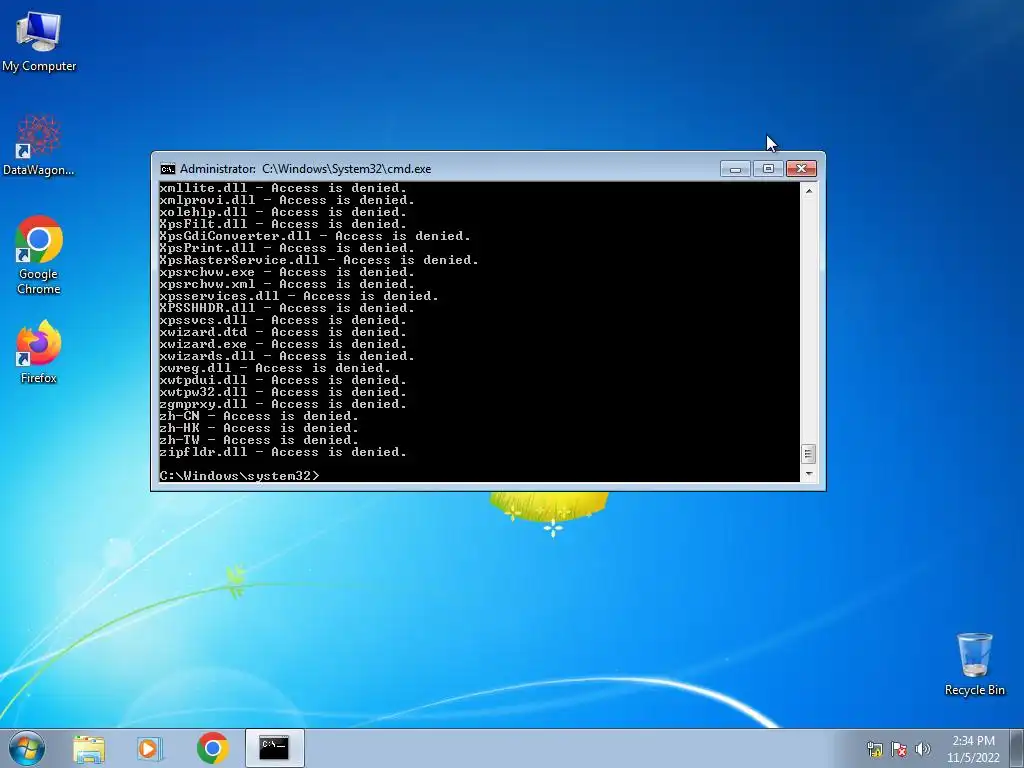
Task: Click the cmd window title bar icon
Action: click(x=168, y=169)
